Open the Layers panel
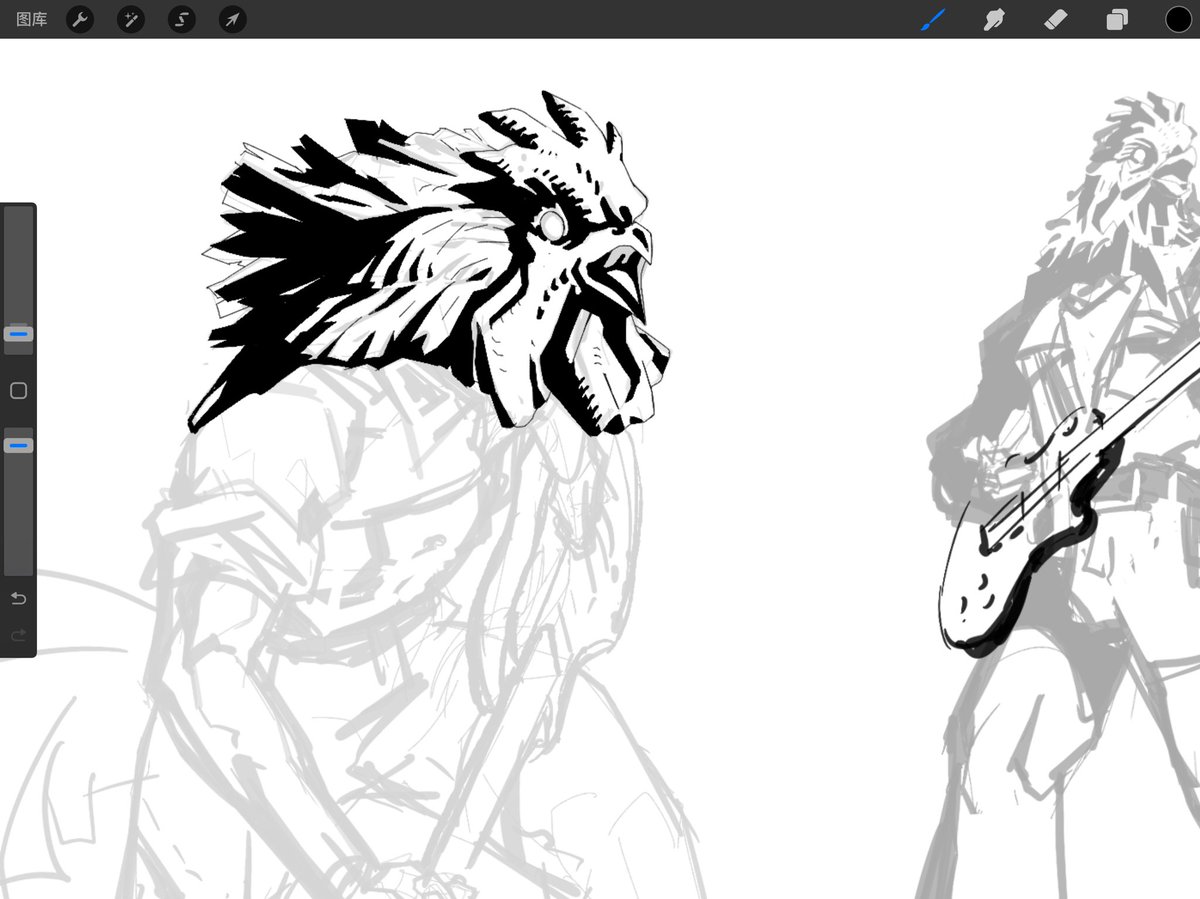1200x899 pixels. (x=1117, y=19)
